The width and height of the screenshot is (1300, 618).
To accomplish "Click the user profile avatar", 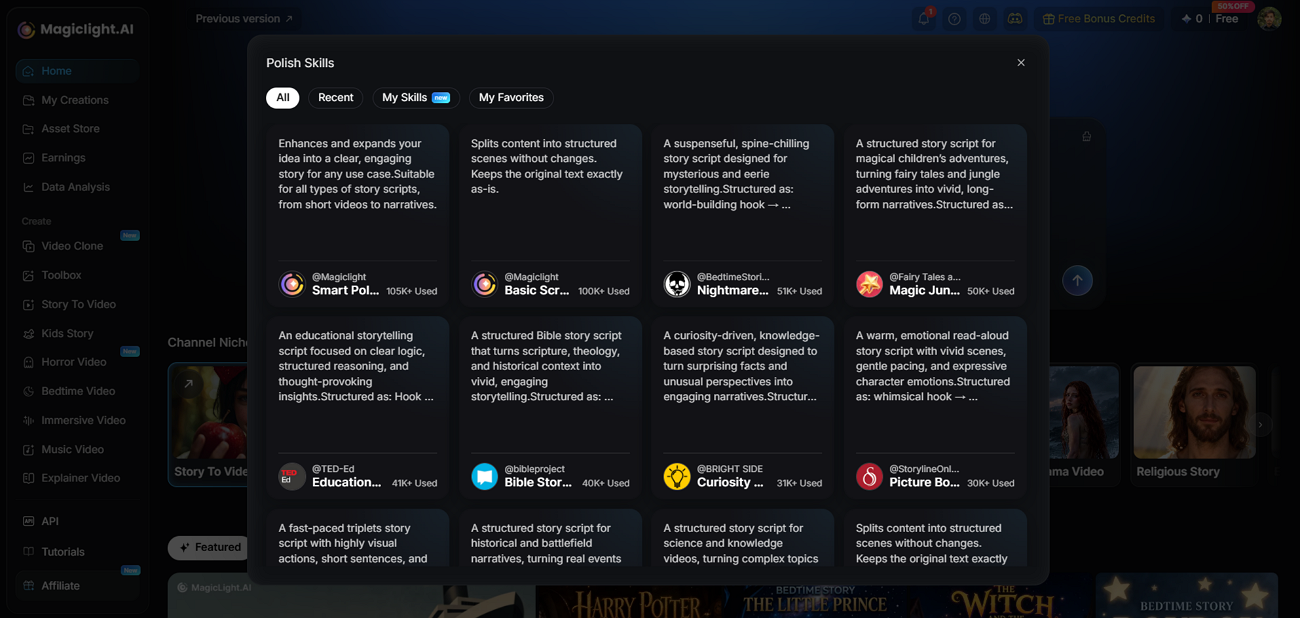I will click(1269, 19).
